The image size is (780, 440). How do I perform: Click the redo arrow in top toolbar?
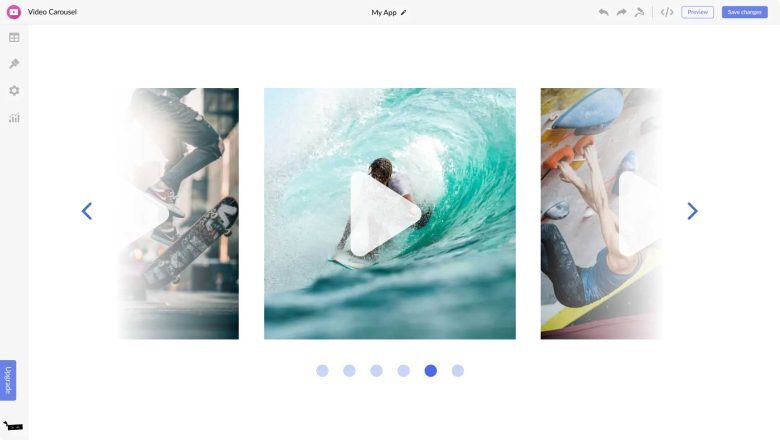pyautogui.click(x=621, y=12)
